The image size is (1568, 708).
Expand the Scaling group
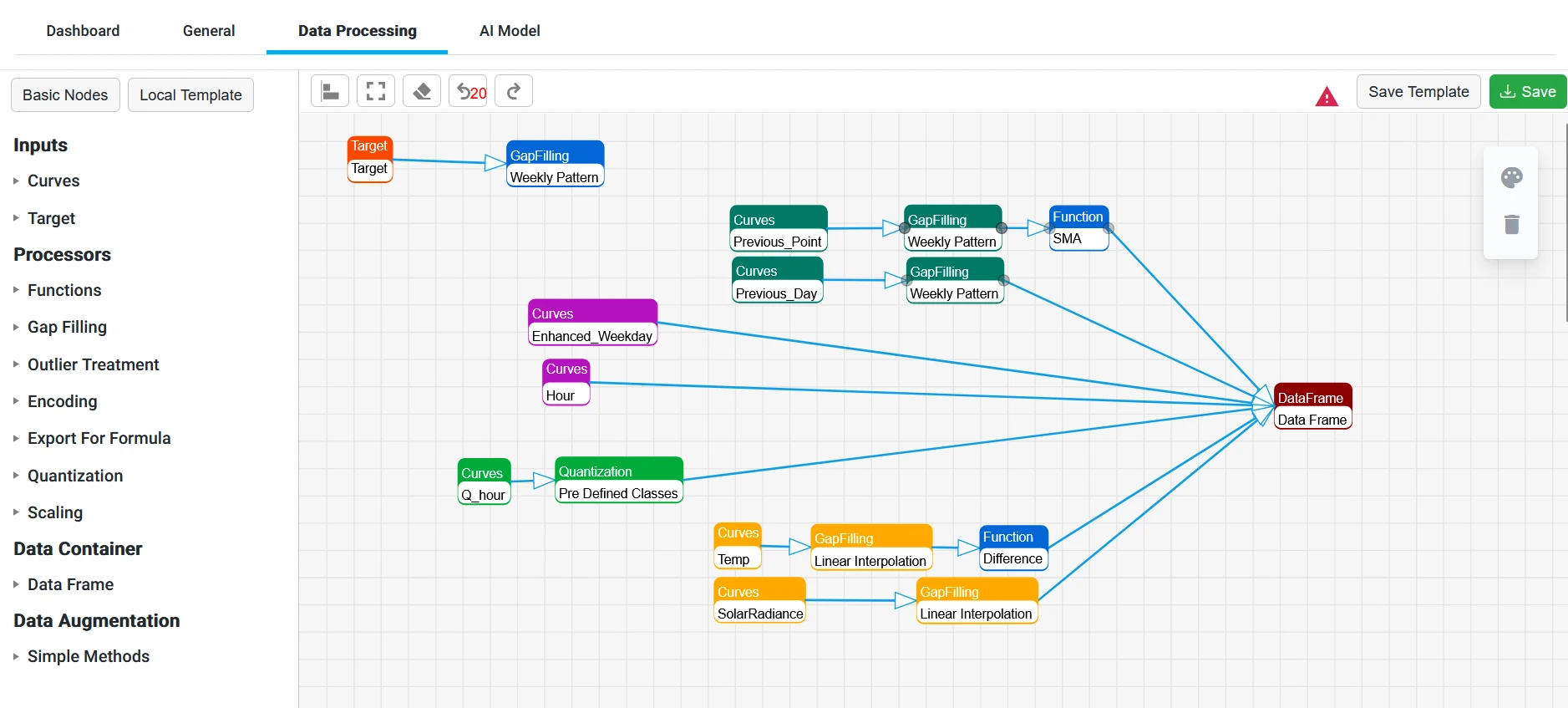(x=55, y=512)
